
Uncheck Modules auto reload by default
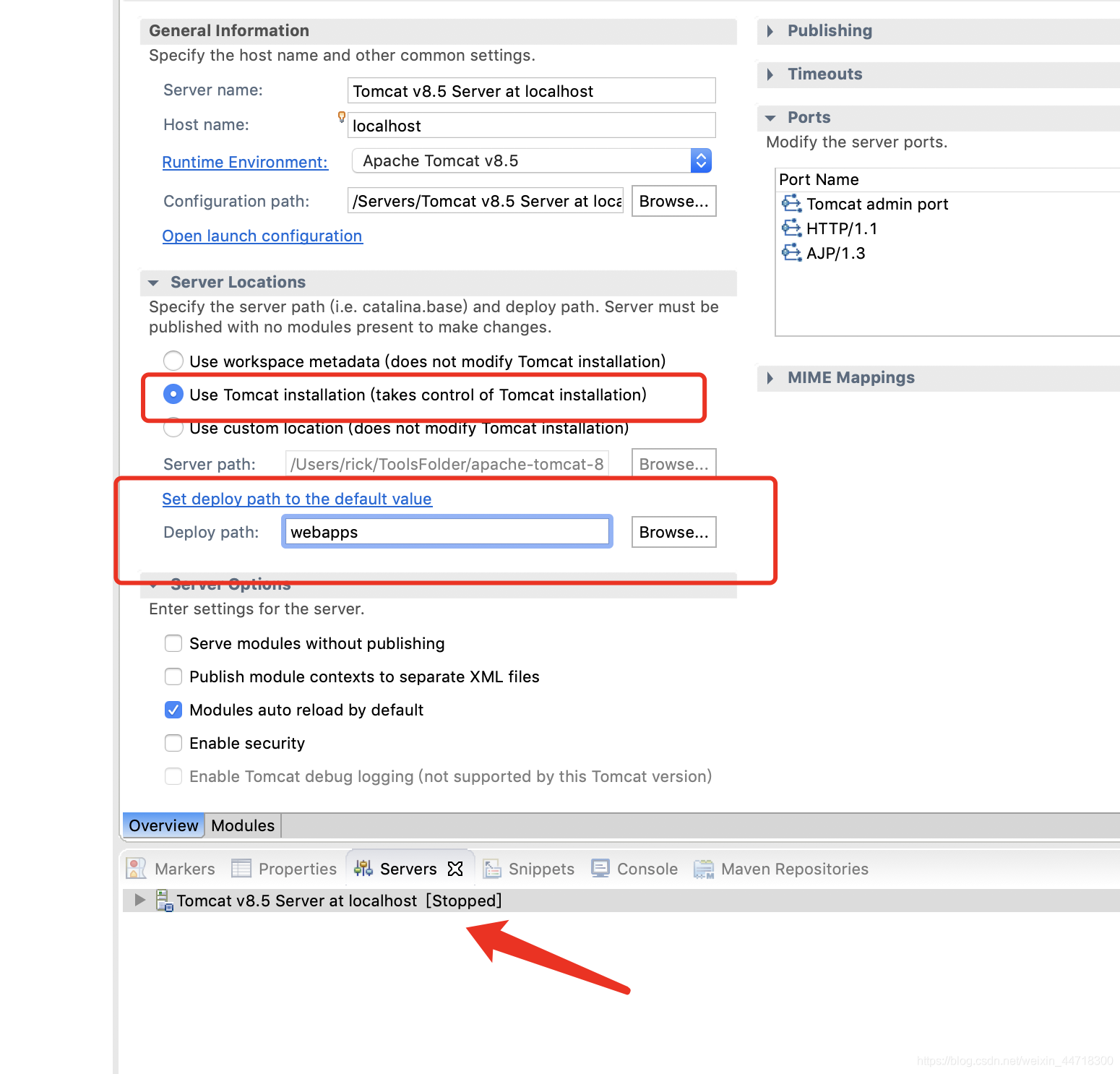coord(173,709)
